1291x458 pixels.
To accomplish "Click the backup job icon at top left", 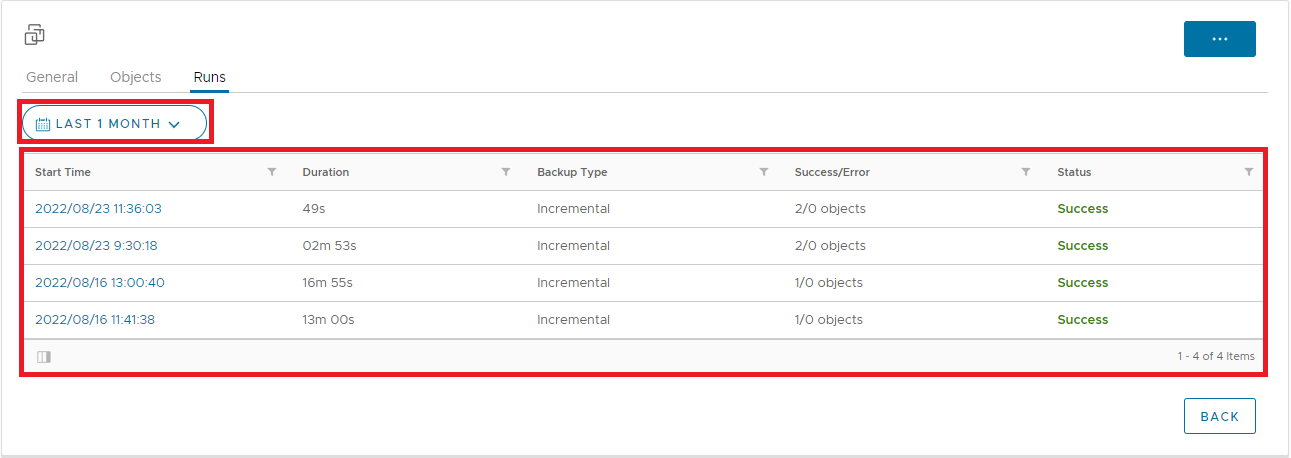I will [x=35, y=35].
